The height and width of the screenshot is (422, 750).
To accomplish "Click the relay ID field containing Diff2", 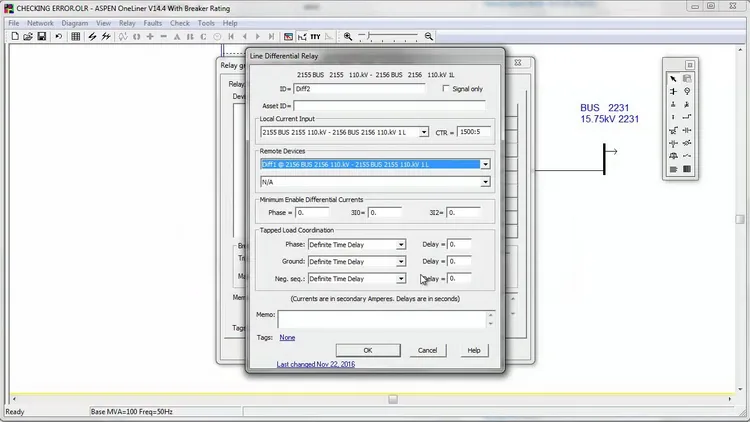I will 359,89.
